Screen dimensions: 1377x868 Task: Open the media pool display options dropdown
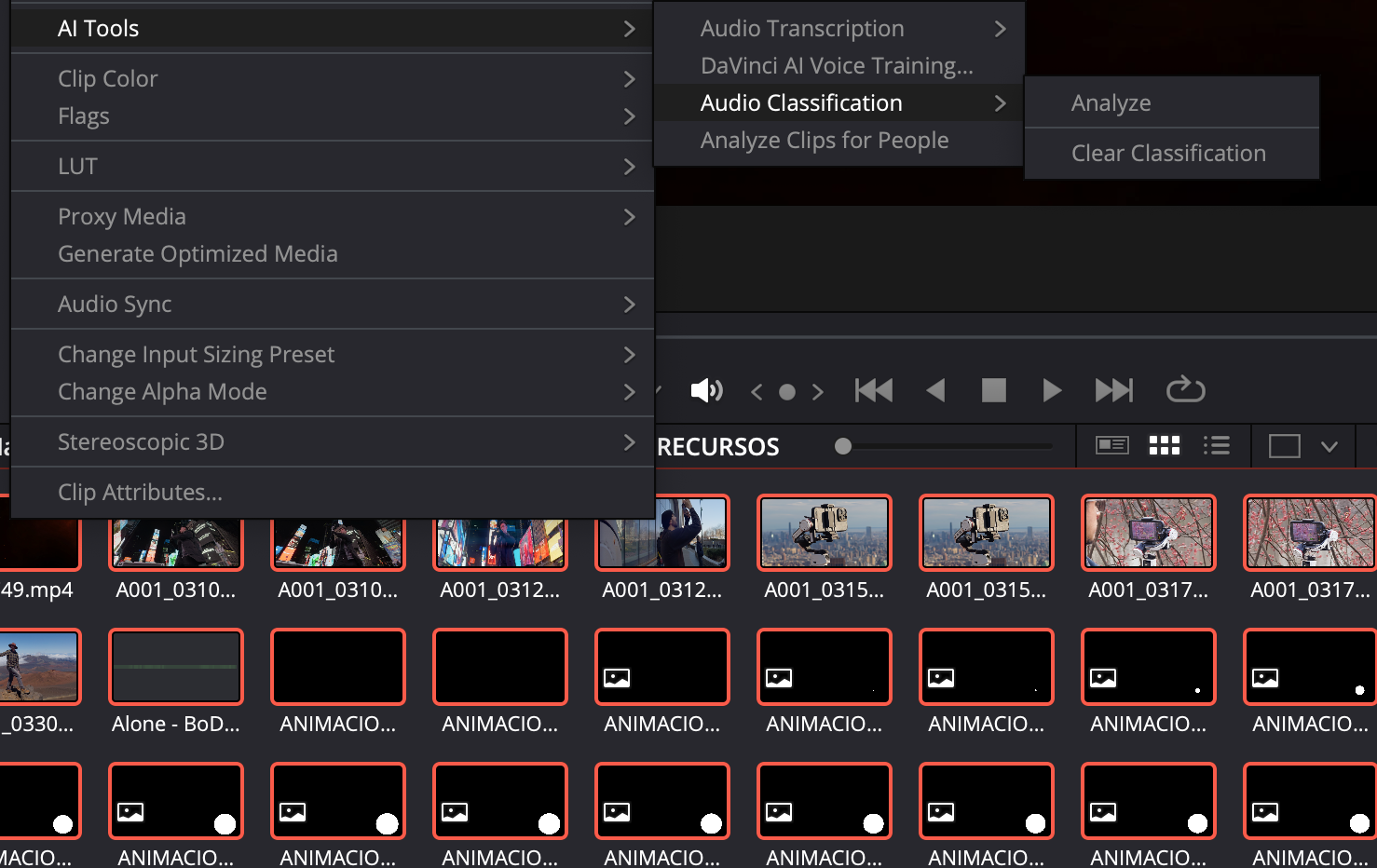click(1329, 447)
